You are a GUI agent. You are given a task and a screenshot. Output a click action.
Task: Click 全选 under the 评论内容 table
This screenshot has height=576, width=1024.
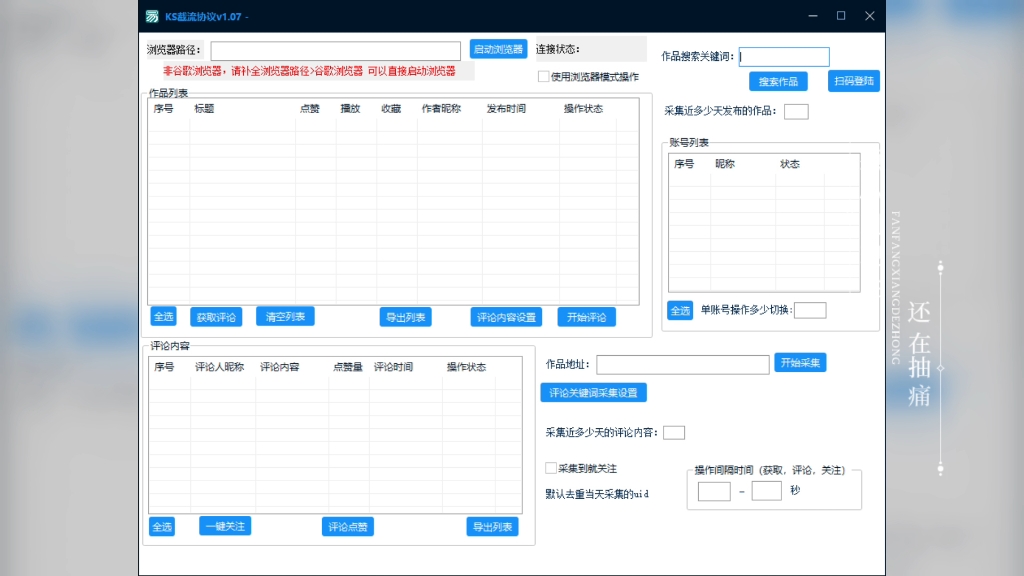tap(162, 527)
